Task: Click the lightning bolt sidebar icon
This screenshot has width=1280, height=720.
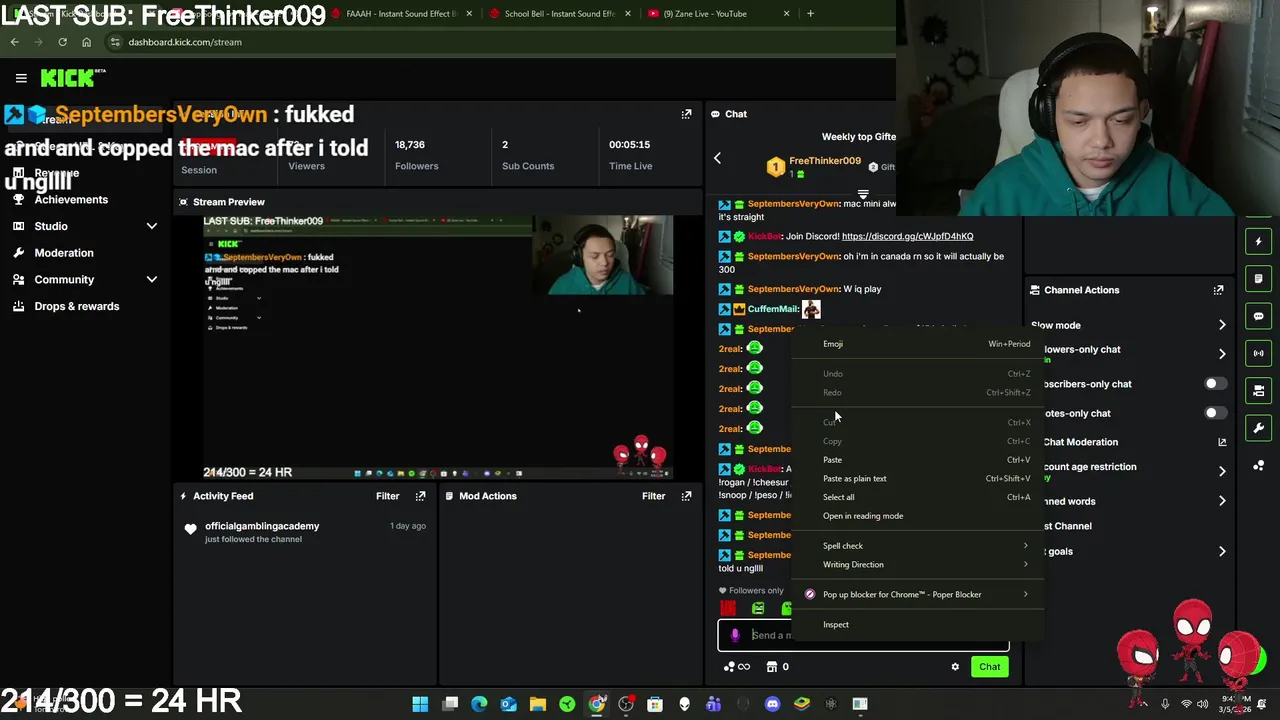Action: (1259, 241)
